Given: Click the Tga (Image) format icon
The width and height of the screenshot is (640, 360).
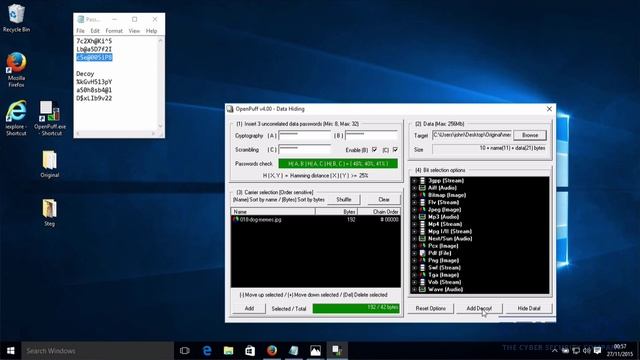Looking at the screenshot, I should click(x=422, y=275).
